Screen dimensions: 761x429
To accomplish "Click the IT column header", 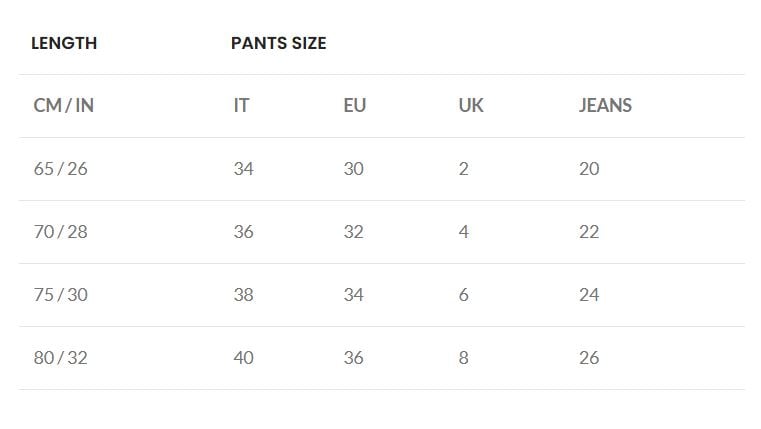I will tap(241, 105).
